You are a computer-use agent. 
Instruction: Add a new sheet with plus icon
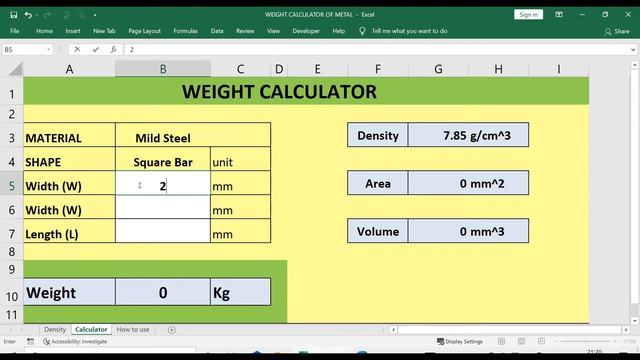tap(171, 330)
